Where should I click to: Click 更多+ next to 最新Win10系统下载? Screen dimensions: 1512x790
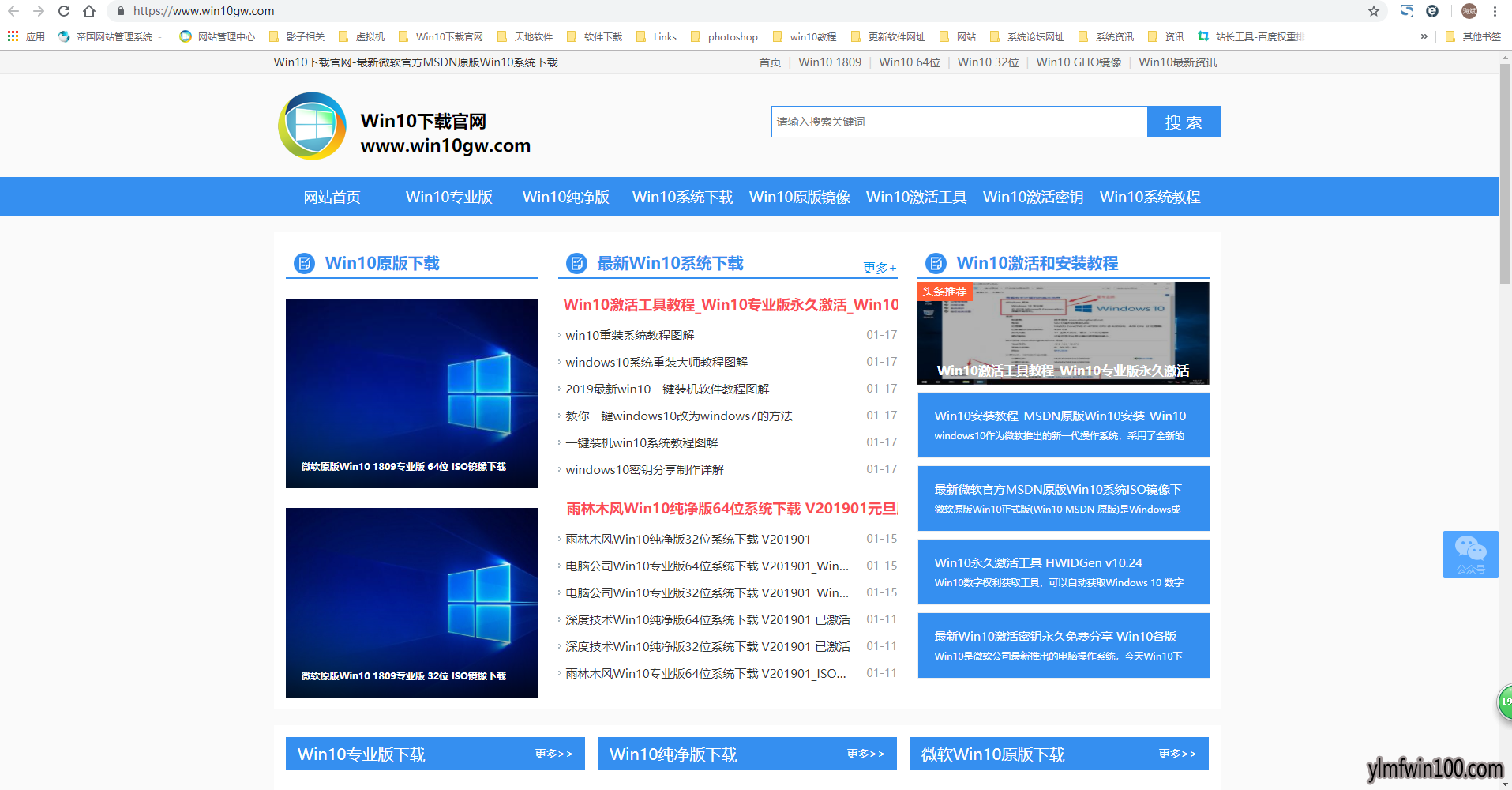point(880,268)
